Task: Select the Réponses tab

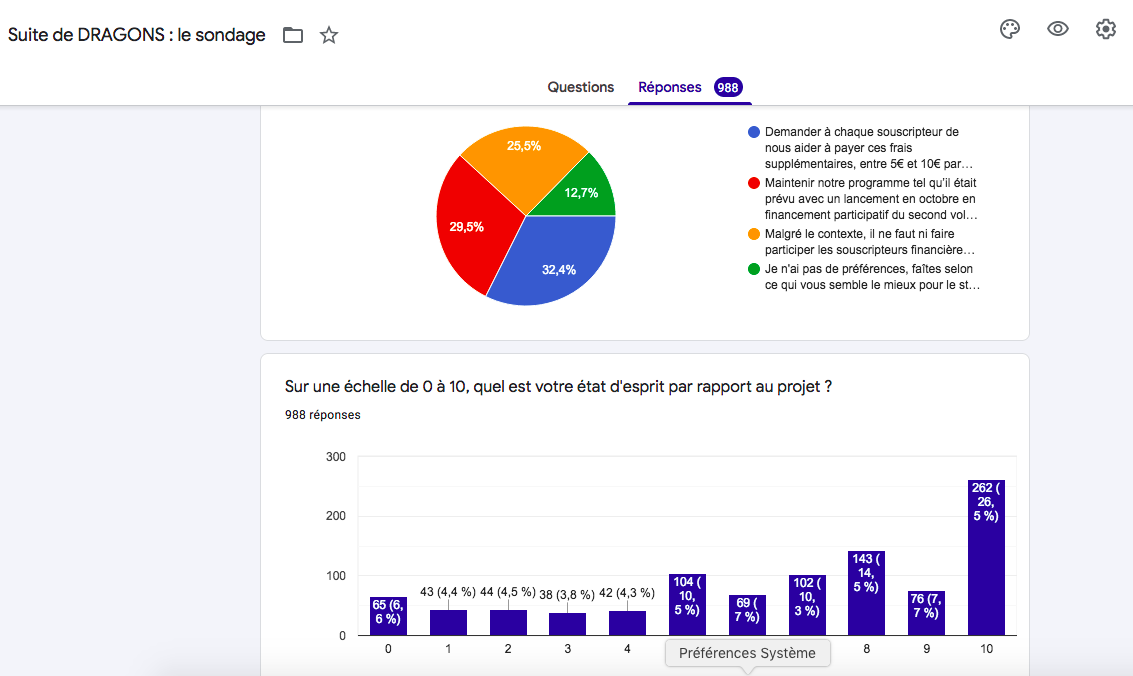Action: coord(670,87)
